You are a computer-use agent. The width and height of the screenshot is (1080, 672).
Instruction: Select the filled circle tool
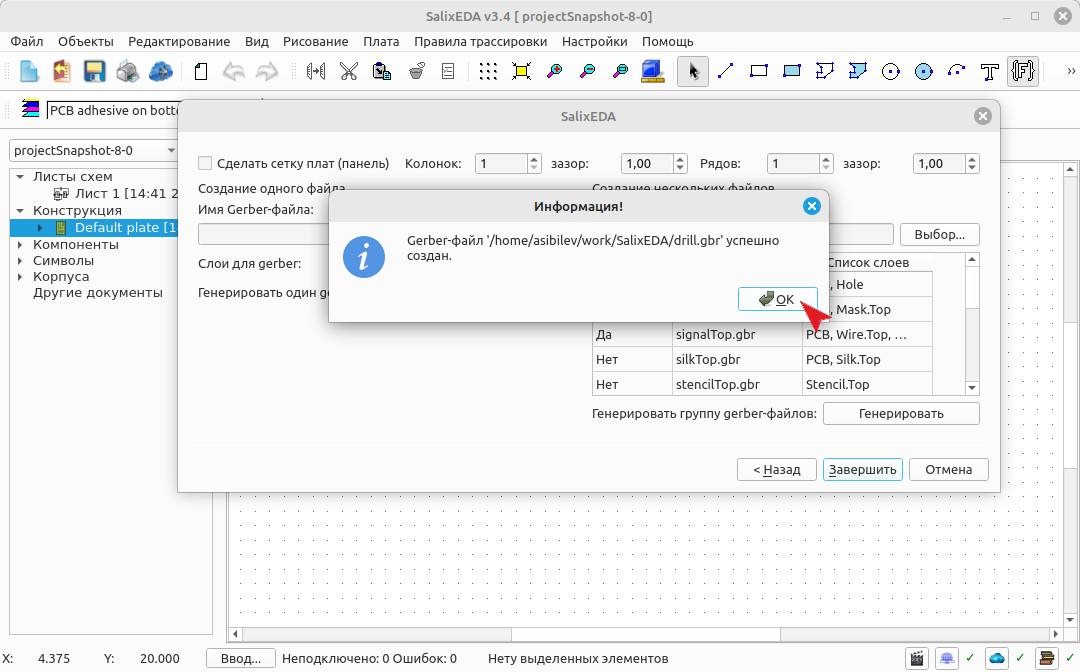pyautogui.click(x=924, y=72)
